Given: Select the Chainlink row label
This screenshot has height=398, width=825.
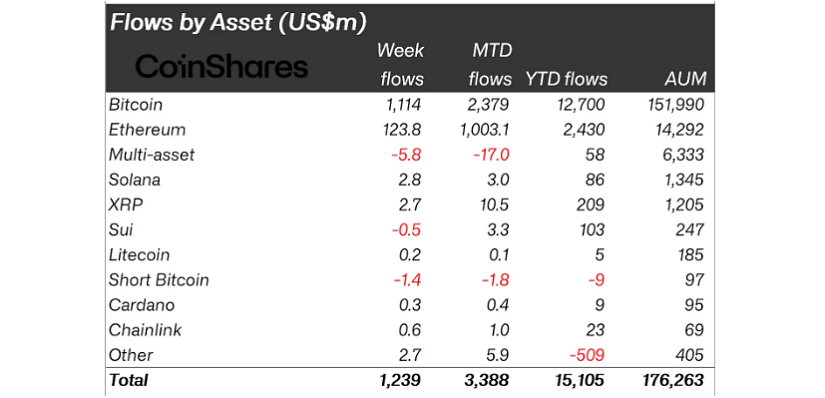Looking at the screenshot, I should click(x=145, y=330).
